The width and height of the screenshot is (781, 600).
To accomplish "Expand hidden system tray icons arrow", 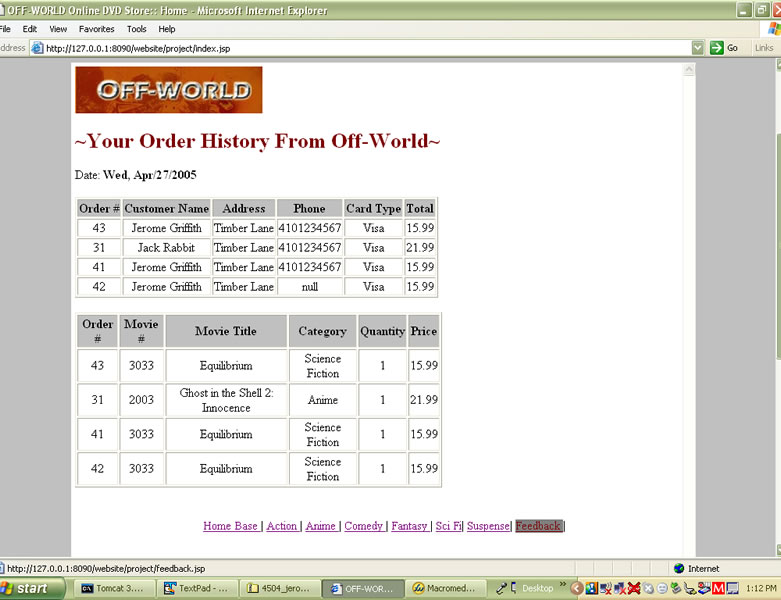I will tap(577, 589).
